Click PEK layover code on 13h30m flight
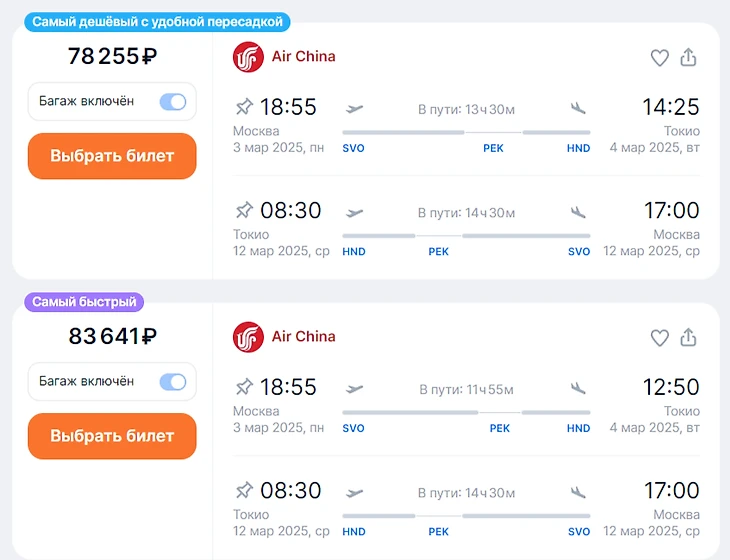The width and height of the screenshot is (730, 560). [493, 148]
